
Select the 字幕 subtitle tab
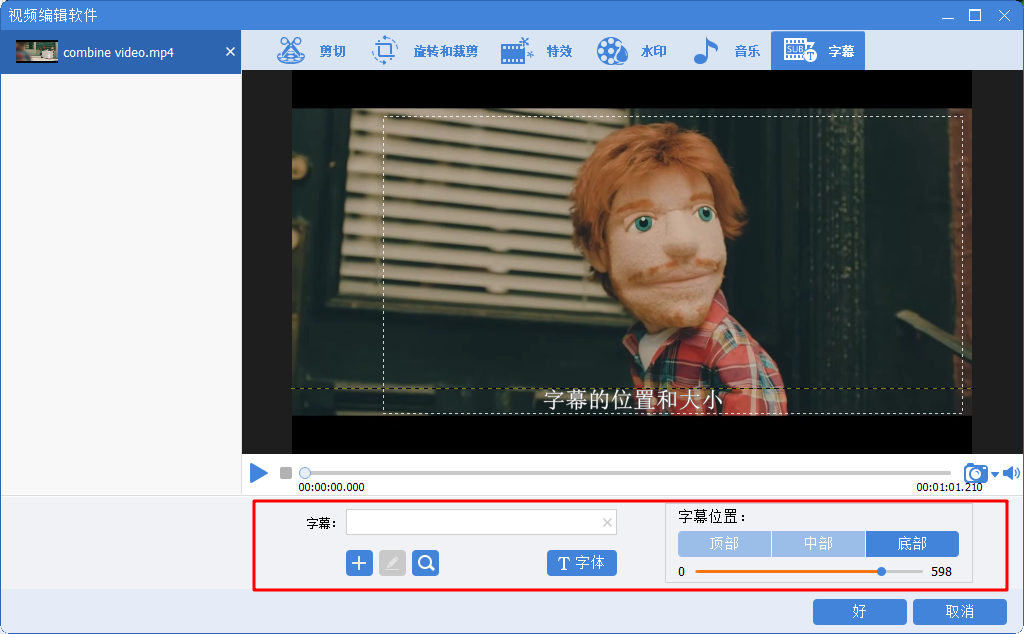coord(818,51)
